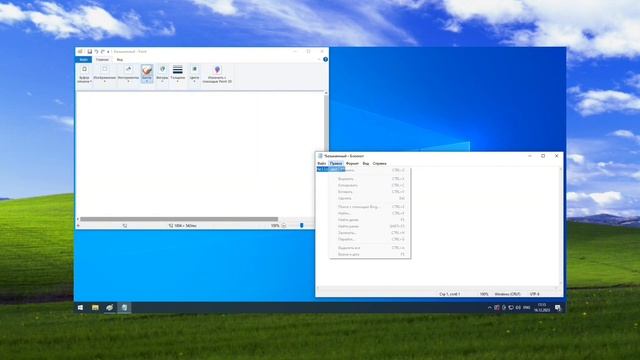The height and width of the screenshot is (360, 640).
Task: Click the volume speaker icon in system tray
Action: tap(518, 308)
